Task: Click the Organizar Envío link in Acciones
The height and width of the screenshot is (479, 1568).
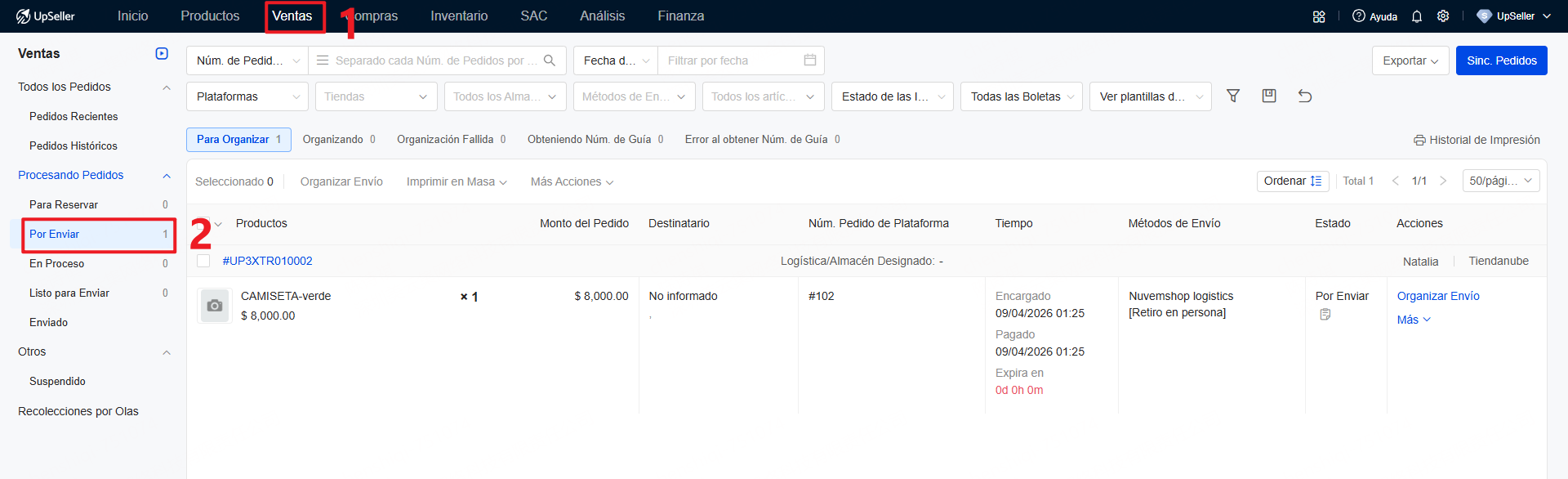Action: tap(1437, 296)
